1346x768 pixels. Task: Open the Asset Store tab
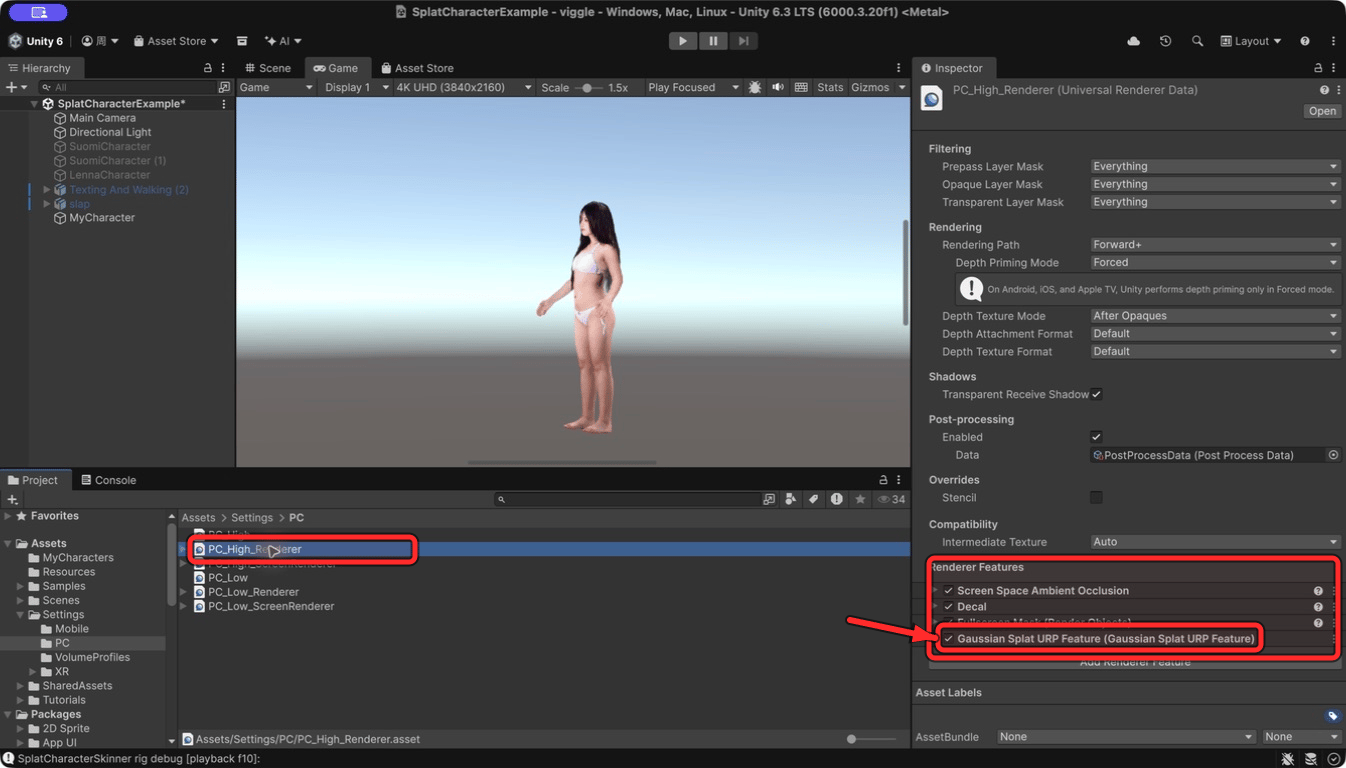coord(417,68)
